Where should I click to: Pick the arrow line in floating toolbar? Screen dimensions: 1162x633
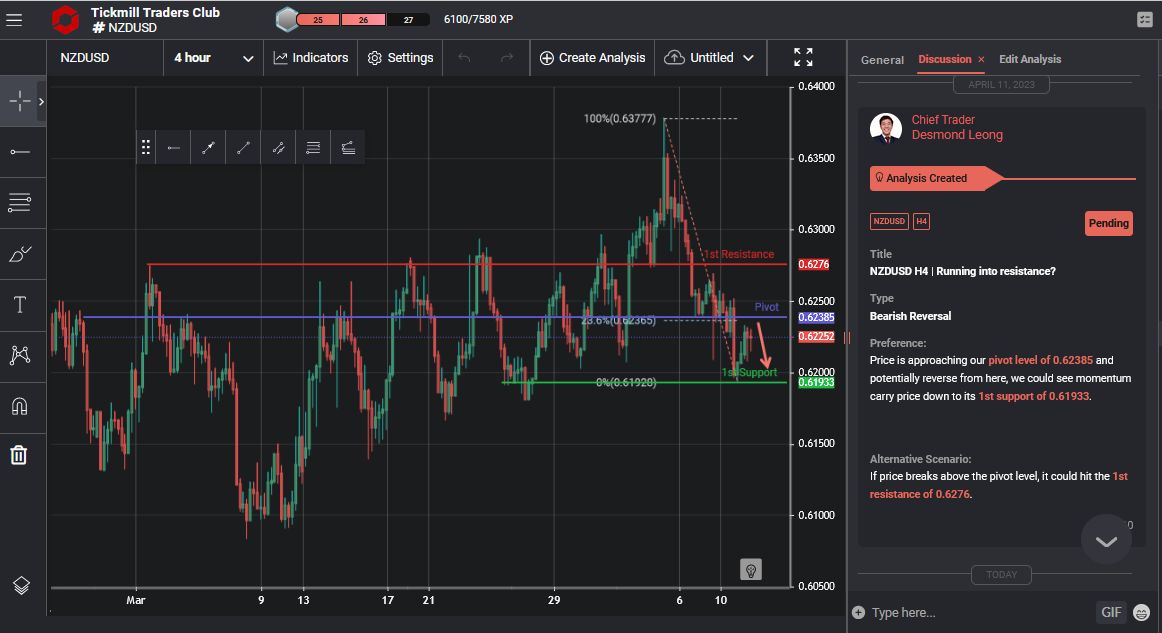point(208,148)
